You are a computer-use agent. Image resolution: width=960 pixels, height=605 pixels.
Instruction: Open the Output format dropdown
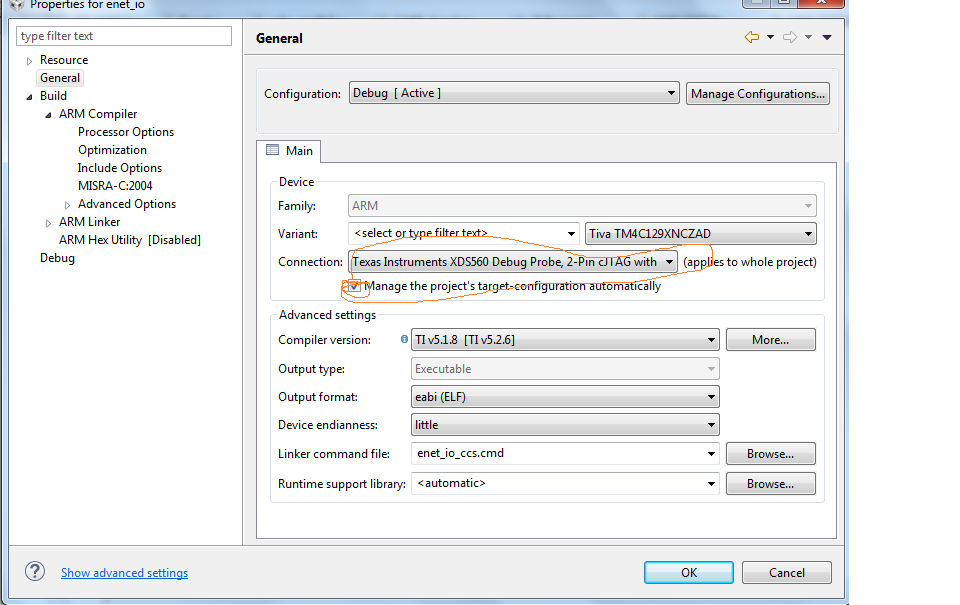coord(565,397)
